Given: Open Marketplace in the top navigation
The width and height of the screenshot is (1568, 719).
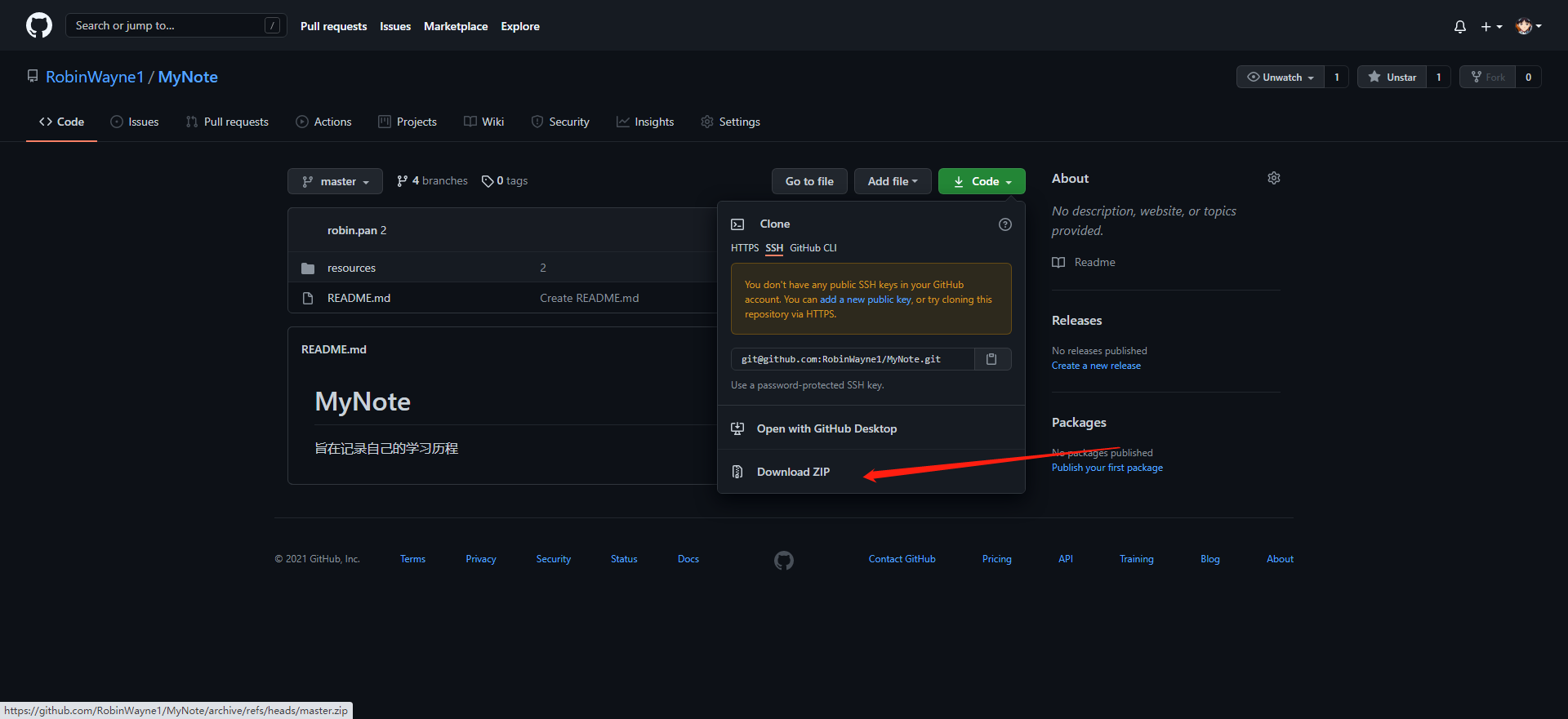Looking at the screenshot, I should pyautogui.click(x=456, y=26).
